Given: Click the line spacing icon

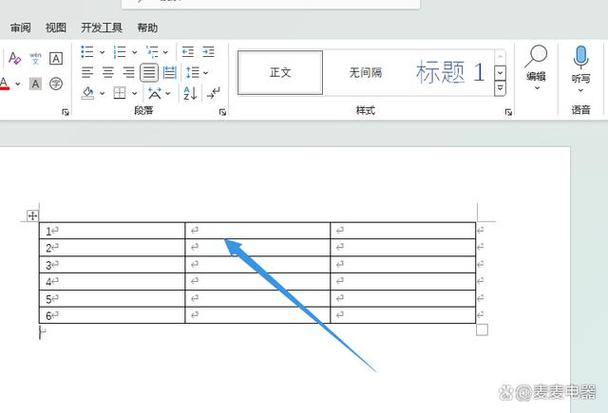Looking at the screenshot, I should (x=192, y=72).
